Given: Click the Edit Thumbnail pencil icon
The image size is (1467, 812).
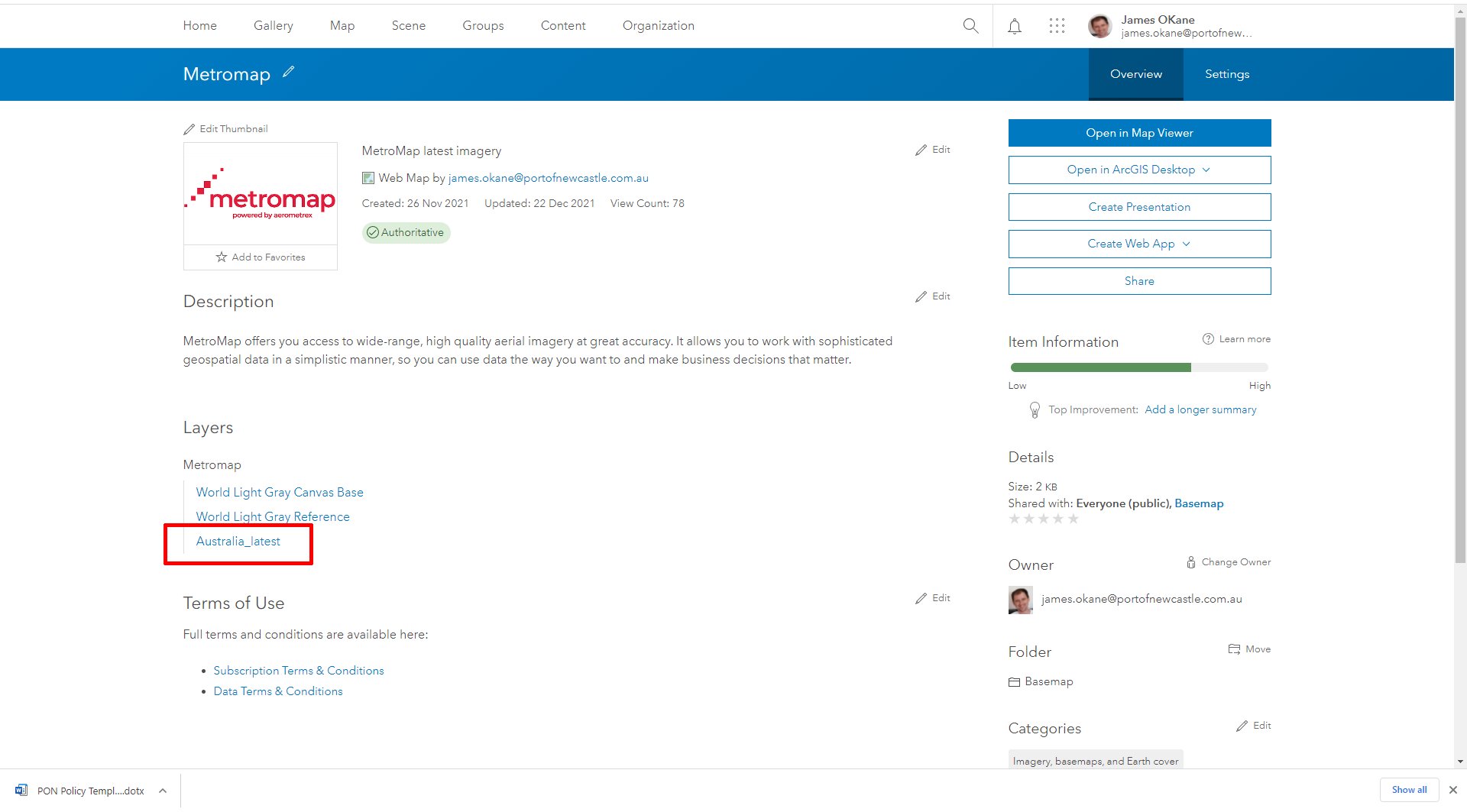Looking at the screenshot, I should tap(189, 129).
